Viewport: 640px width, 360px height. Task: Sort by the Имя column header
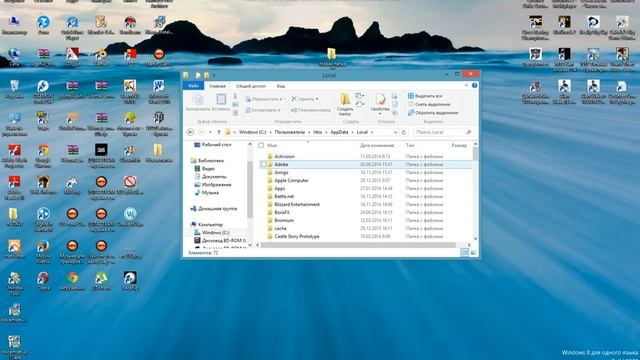coord(272,145)
